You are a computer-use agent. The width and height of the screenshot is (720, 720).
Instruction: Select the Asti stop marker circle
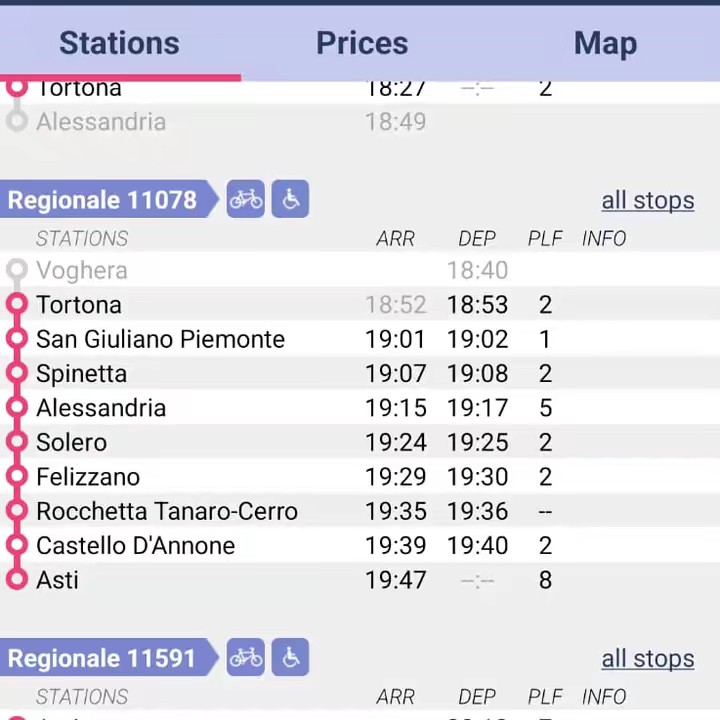[17, 580]
